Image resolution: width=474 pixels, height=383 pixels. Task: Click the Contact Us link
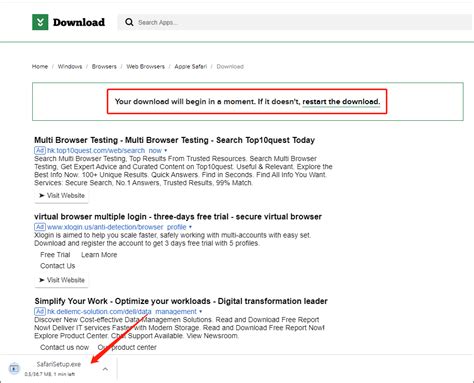click(57, 266)
